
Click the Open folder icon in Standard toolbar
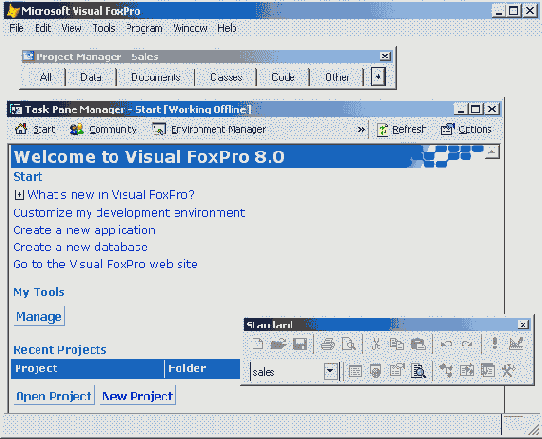279,344
